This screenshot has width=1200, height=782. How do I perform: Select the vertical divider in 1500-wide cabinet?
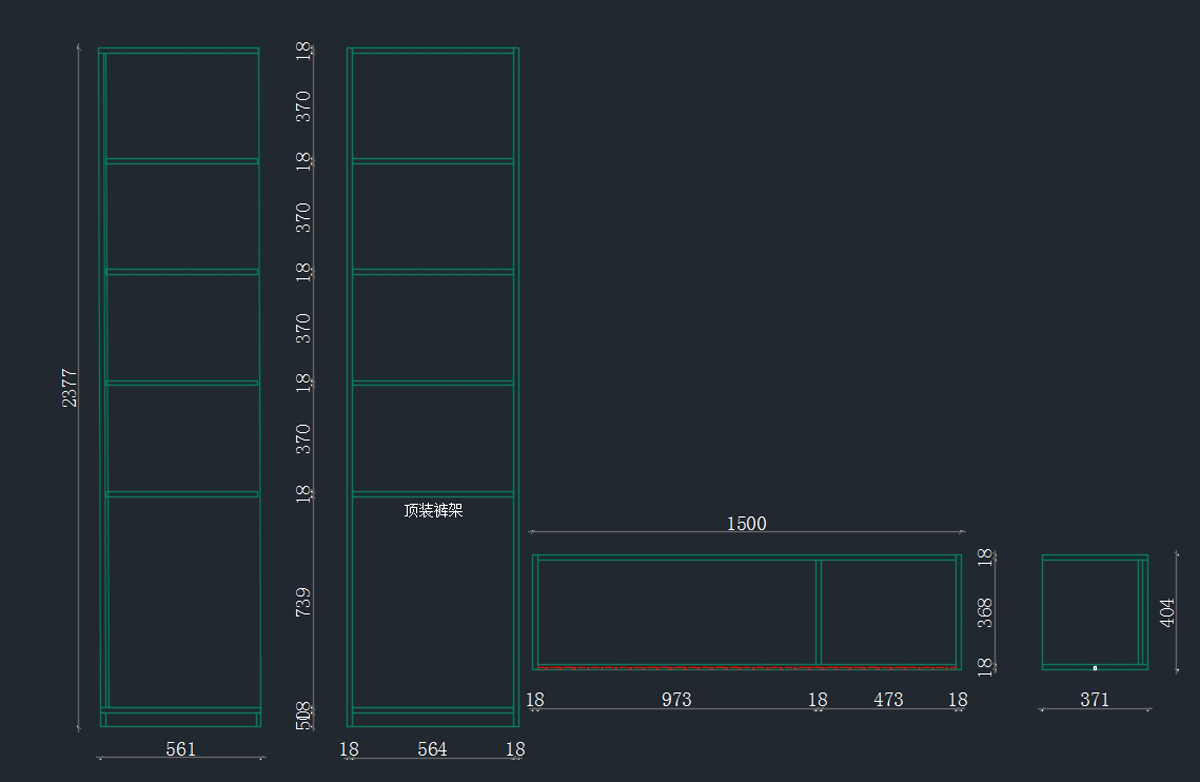pyautogui.click(x=818, y=612)
